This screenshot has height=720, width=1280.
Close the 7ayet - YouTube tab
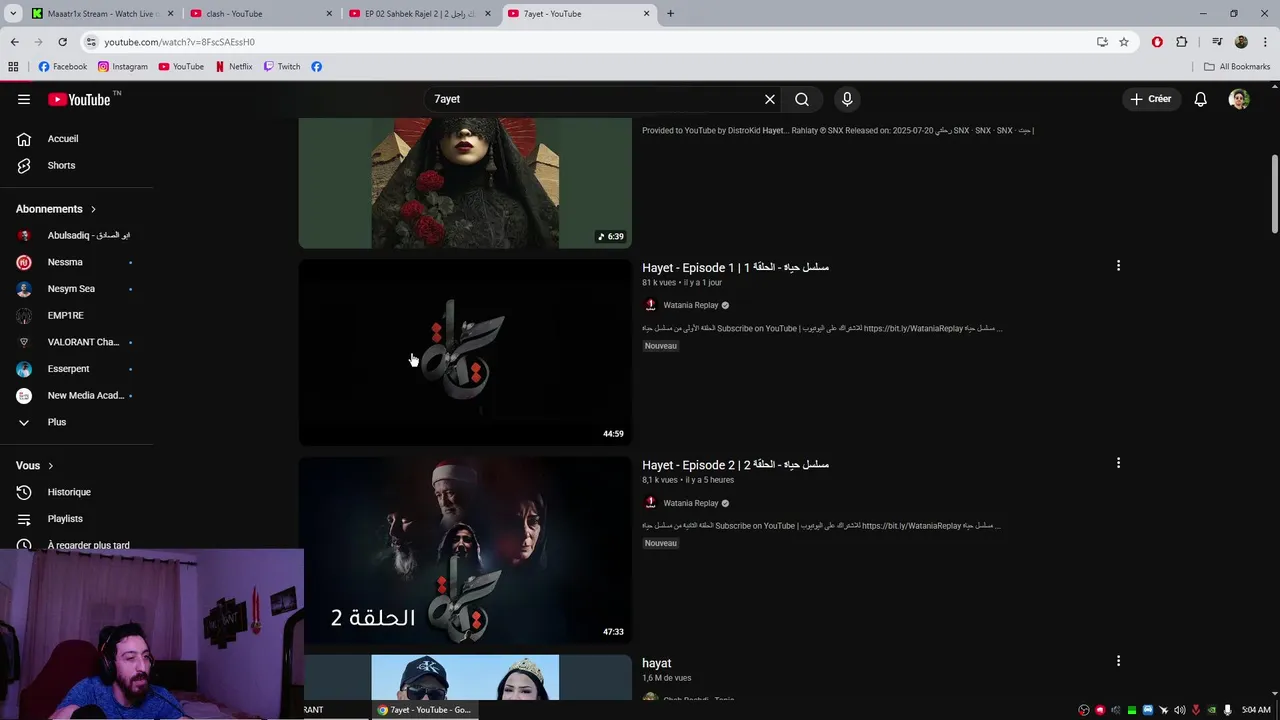click(646, 14)
